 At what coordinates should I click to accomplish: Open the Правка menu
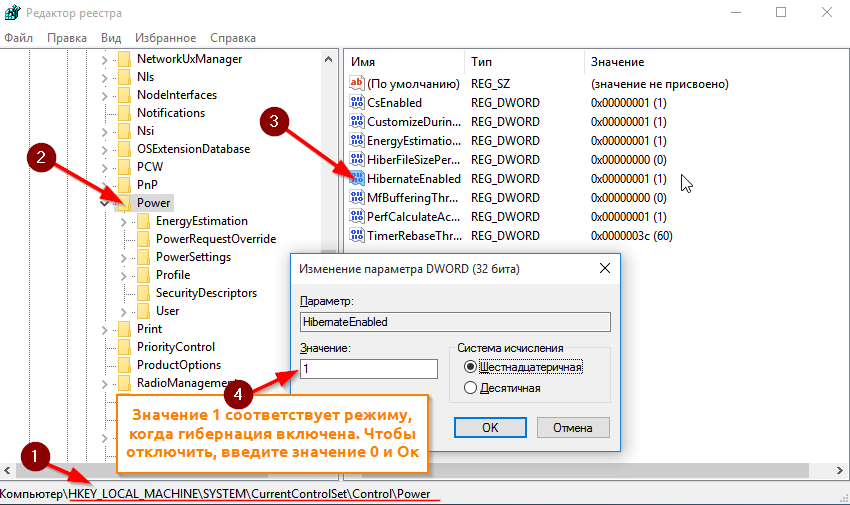click(x=67, y=38)
